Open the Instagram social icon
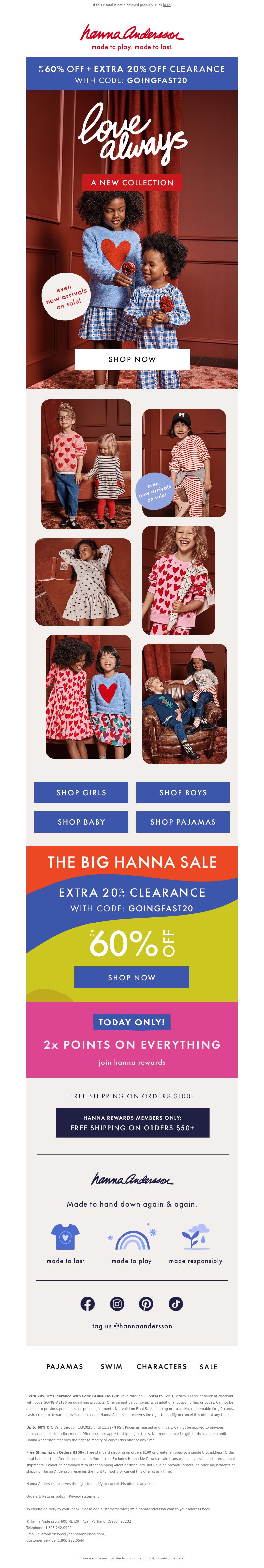 117,1303
